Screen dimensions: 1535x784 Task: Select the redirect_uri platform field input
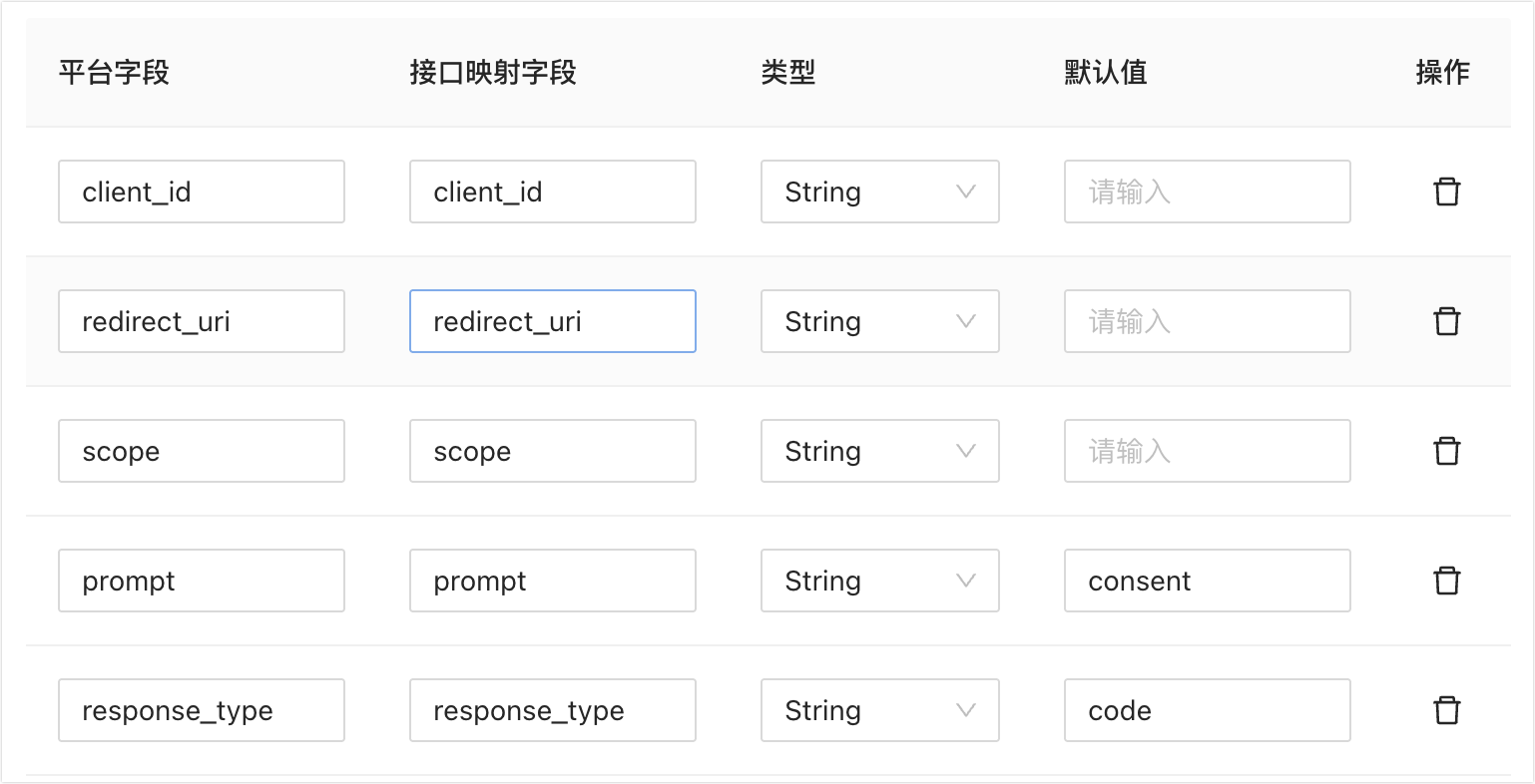click(x=202, y=321)
